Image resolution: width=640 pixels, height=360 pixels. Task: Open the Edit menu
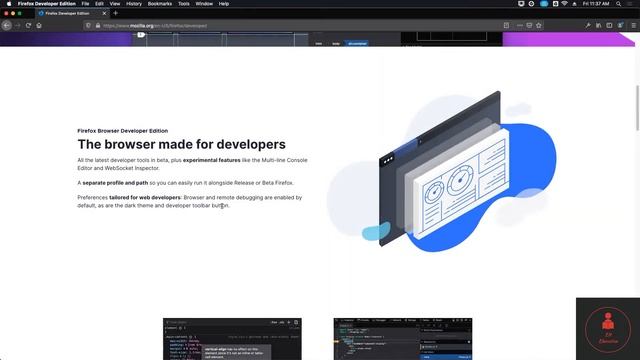(99, 4)
